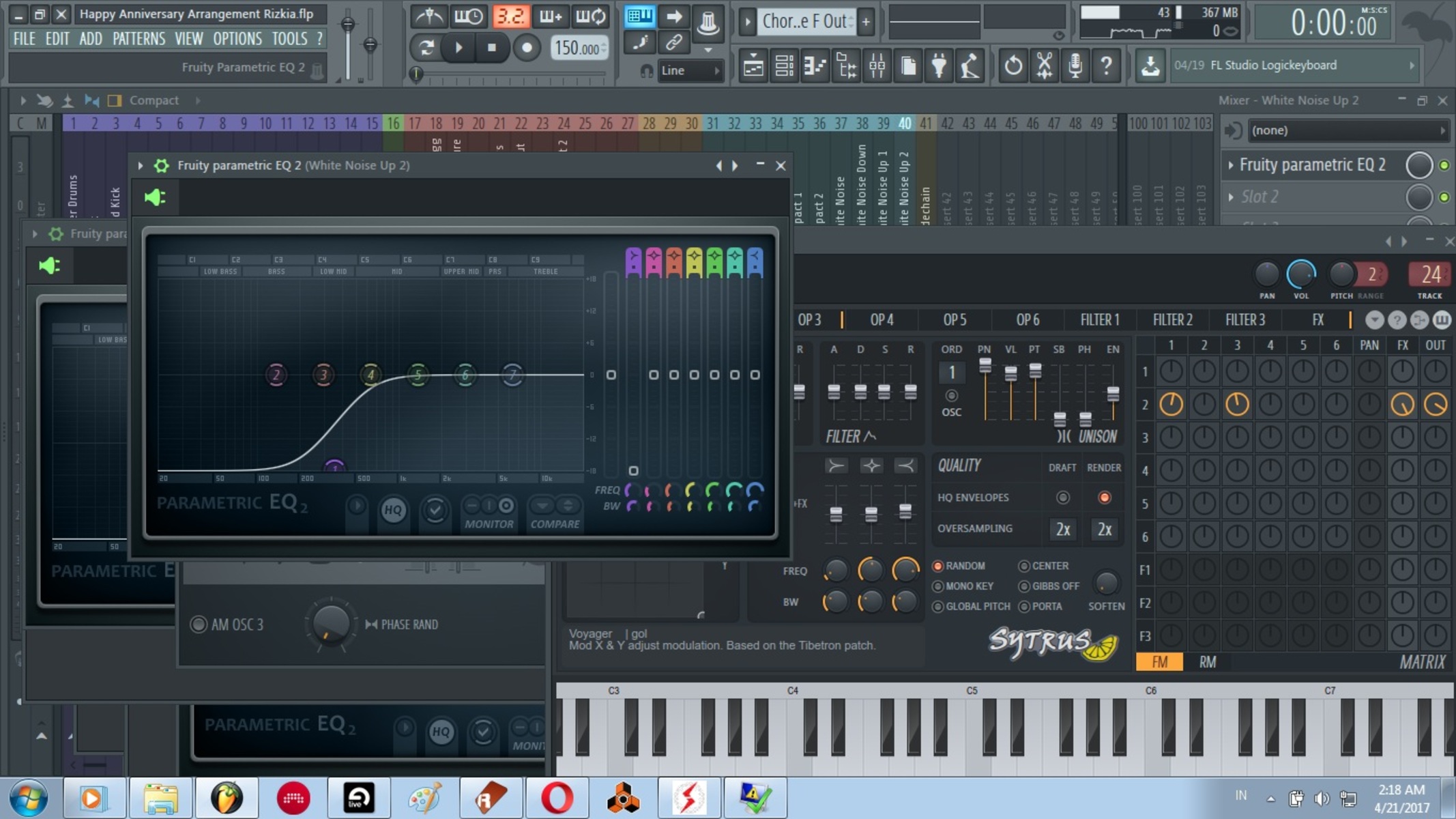Screen dimensions: 1456x819
Task: Open the (none) mixer input dropdown
Action: click(x=1348, y=130)
